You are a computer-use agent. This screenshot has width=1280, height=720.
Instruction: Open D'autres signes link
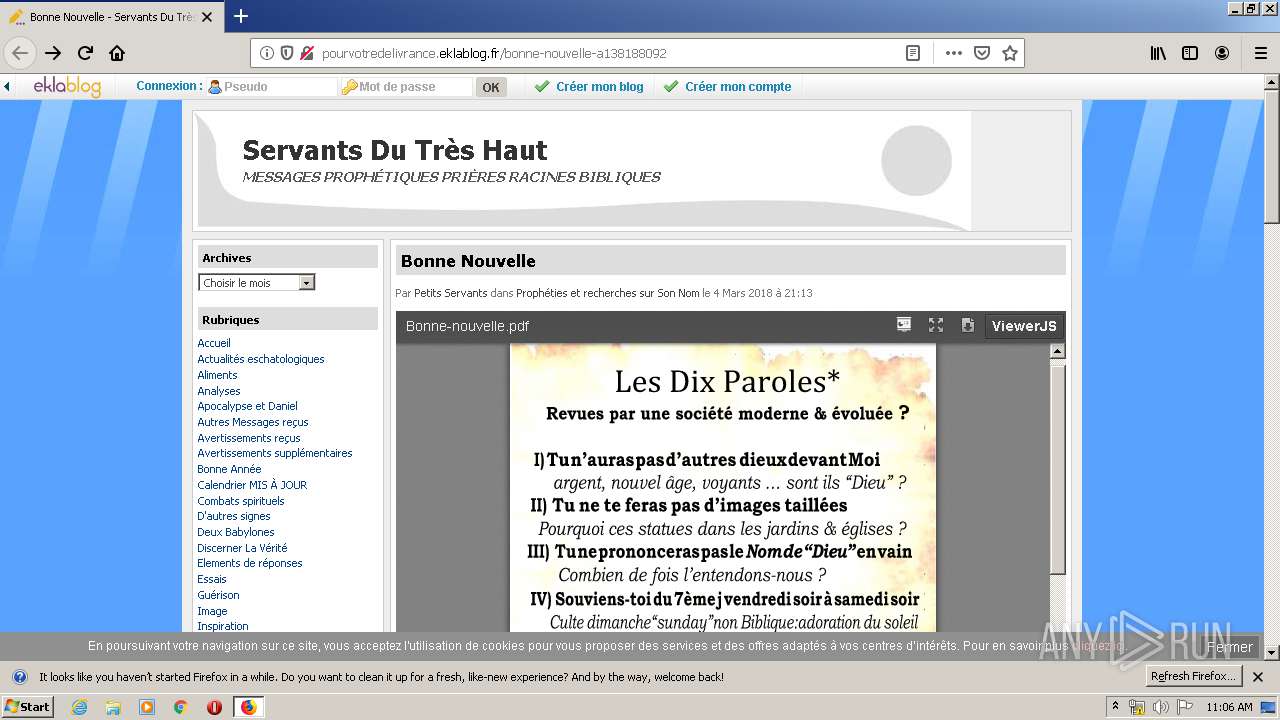click(x=234, y=516)
